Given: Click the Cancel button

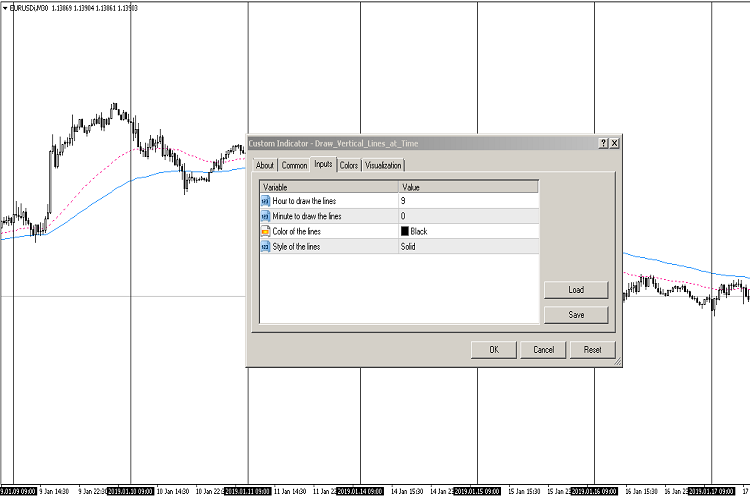Looking at the screenshot, I should [x=543, y=350].
